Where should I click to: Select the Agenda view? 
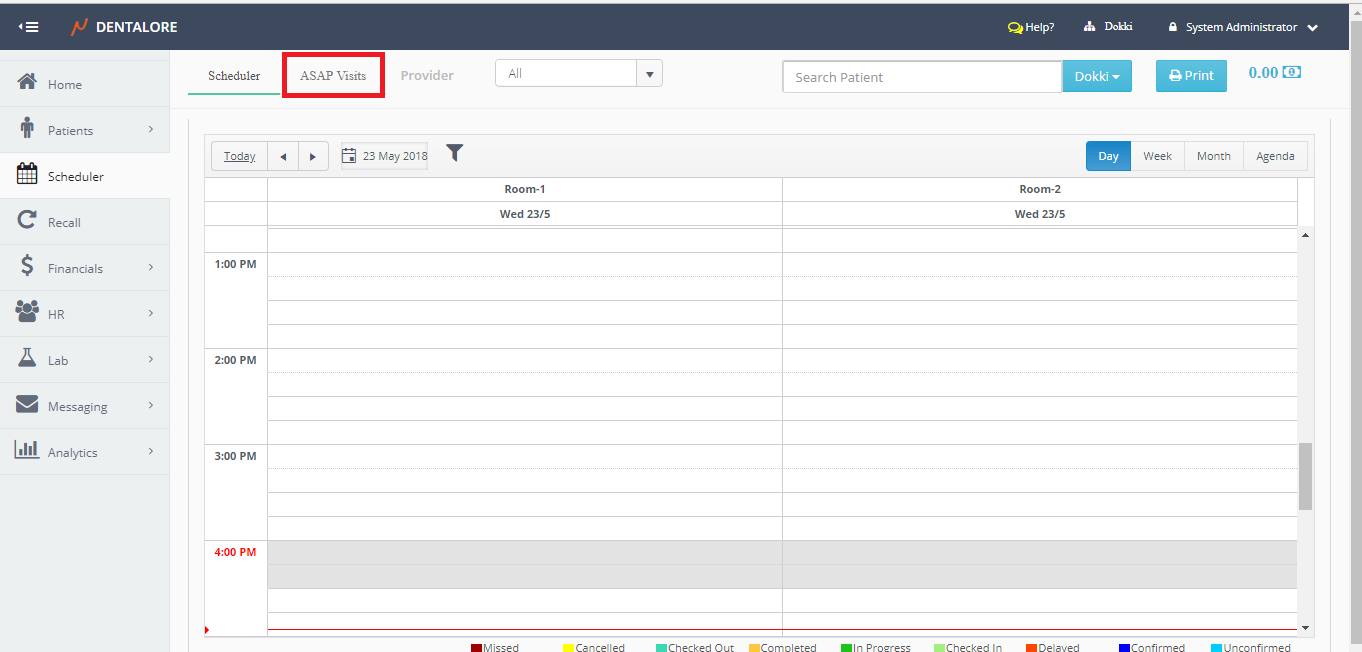pyautogui.click(x=1275, y=156)
